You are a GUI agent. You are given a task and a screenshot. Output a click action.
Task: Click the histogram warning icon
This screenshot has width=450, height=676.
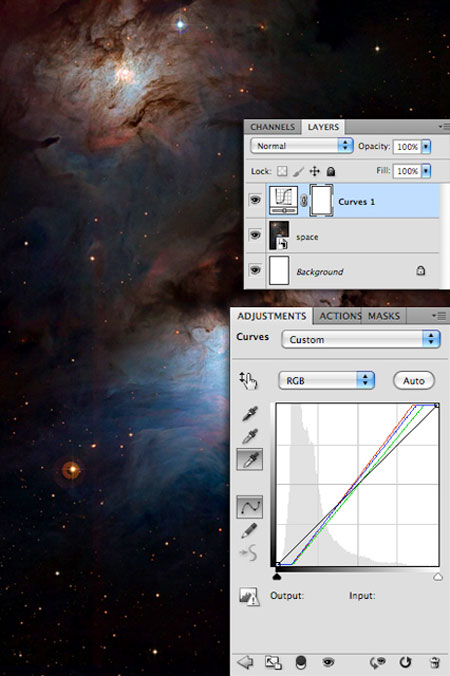[249, 596]
